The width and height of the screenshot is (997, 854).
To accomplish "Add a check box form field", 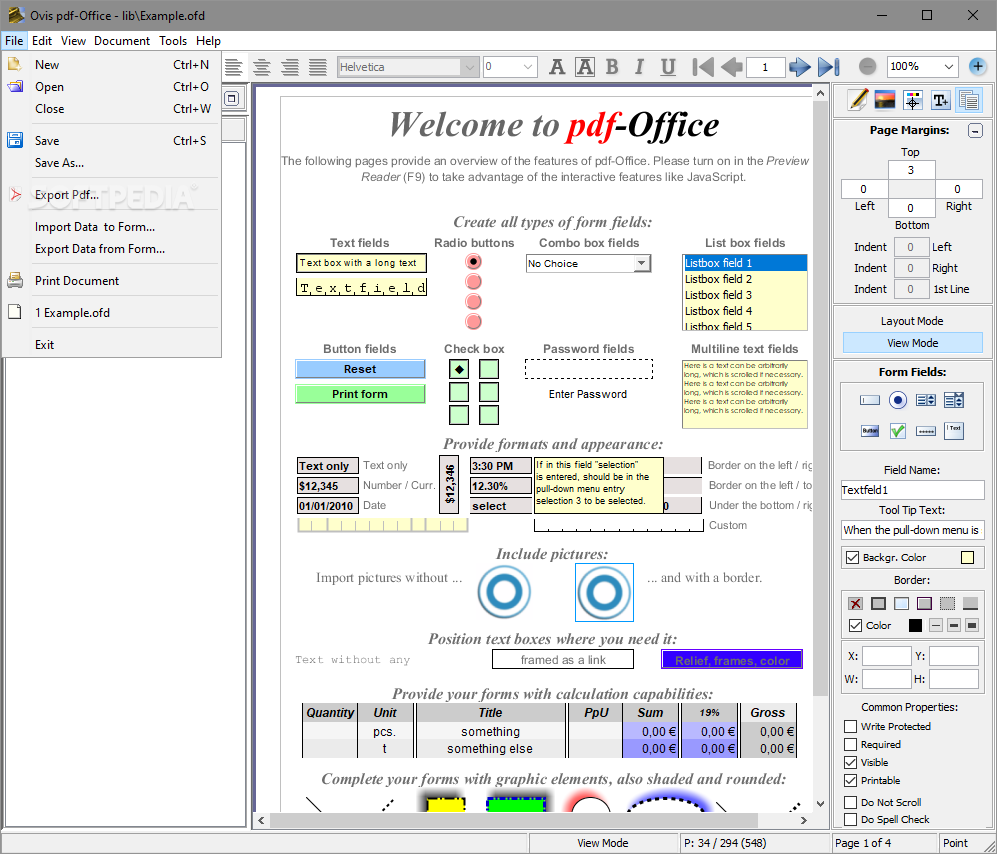I will (898, 430).
